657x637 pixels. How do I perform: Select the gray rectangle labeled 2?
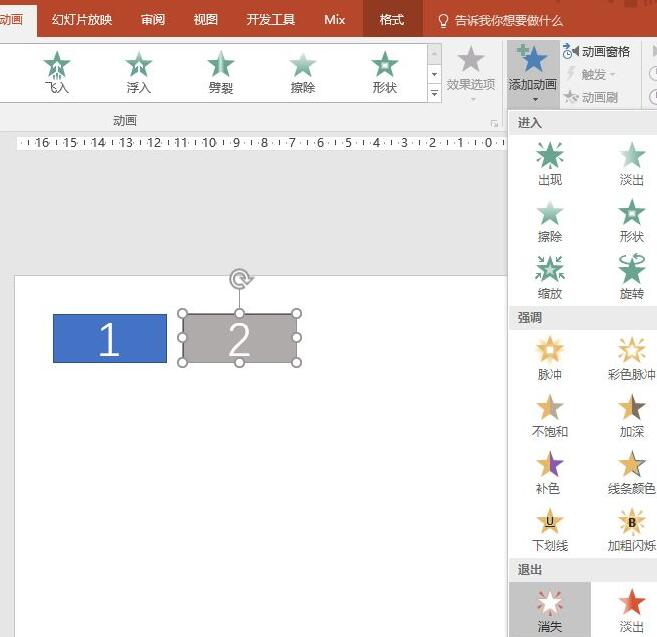[x=239, y=338]
